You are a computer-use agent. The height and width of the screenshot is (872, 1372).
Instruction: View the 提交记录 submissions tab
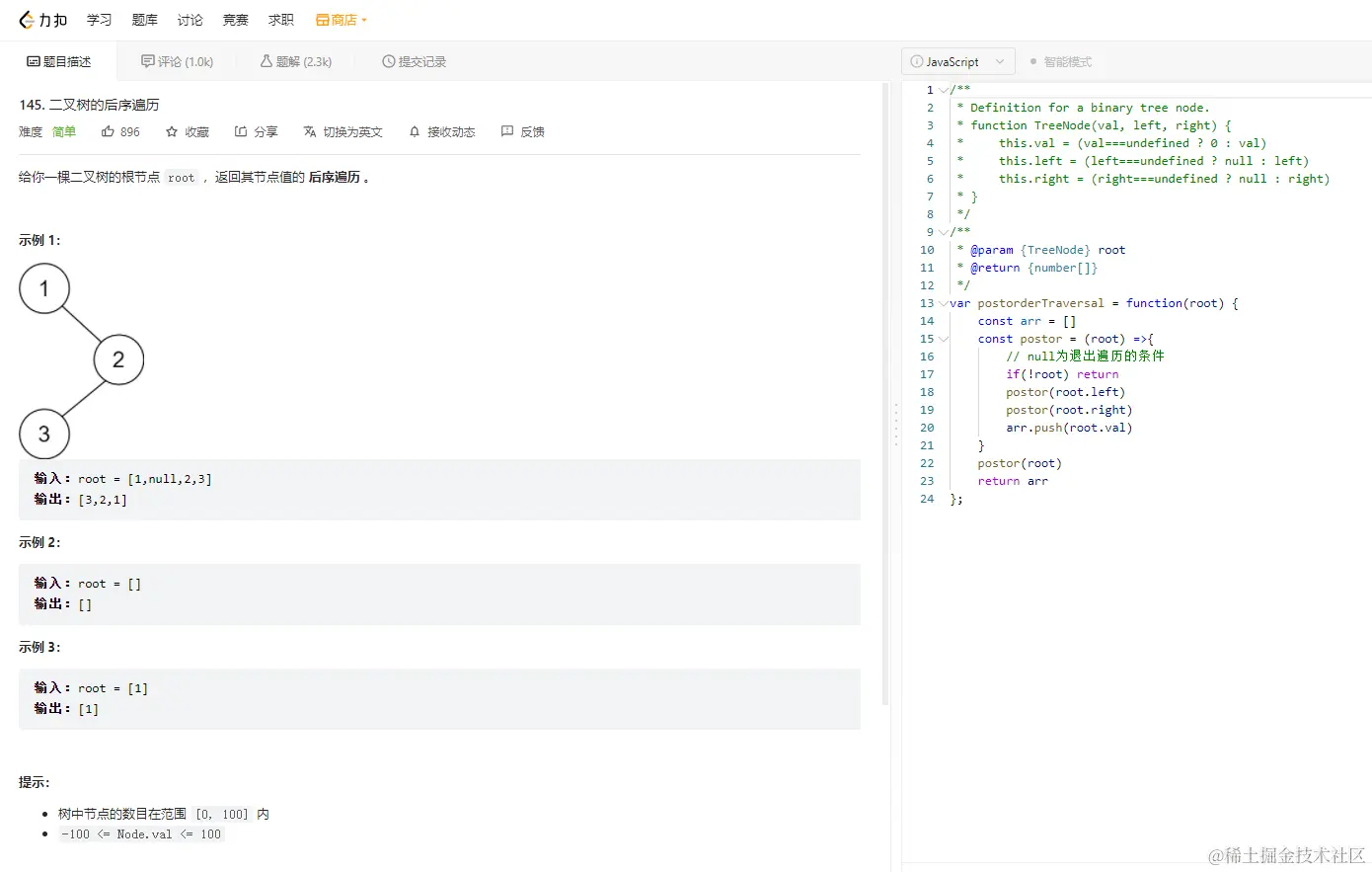pos(414,61)
